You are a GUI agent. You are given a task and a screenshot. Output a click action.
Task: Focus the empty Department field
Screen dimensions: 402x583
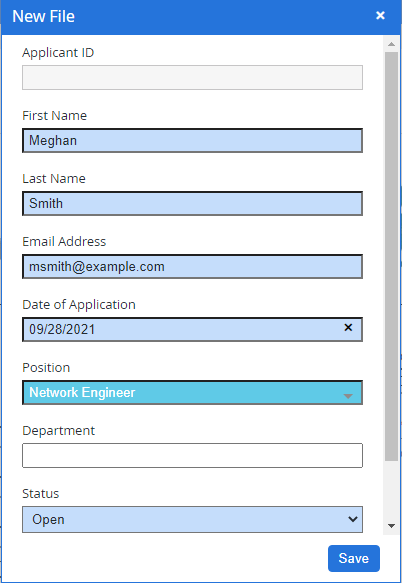(x=192, y=455)
